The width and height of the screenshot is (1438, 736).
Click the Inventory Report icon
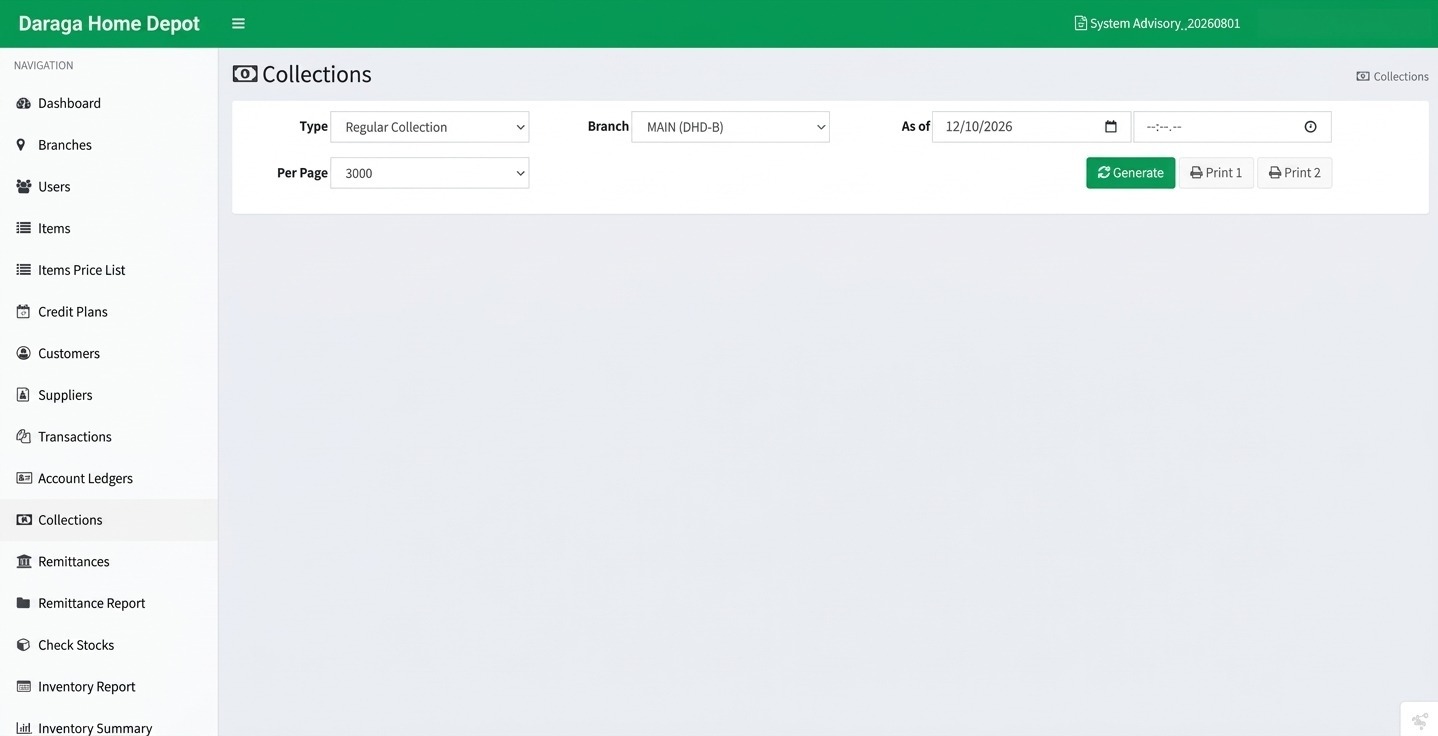click(x=24, y=687)
